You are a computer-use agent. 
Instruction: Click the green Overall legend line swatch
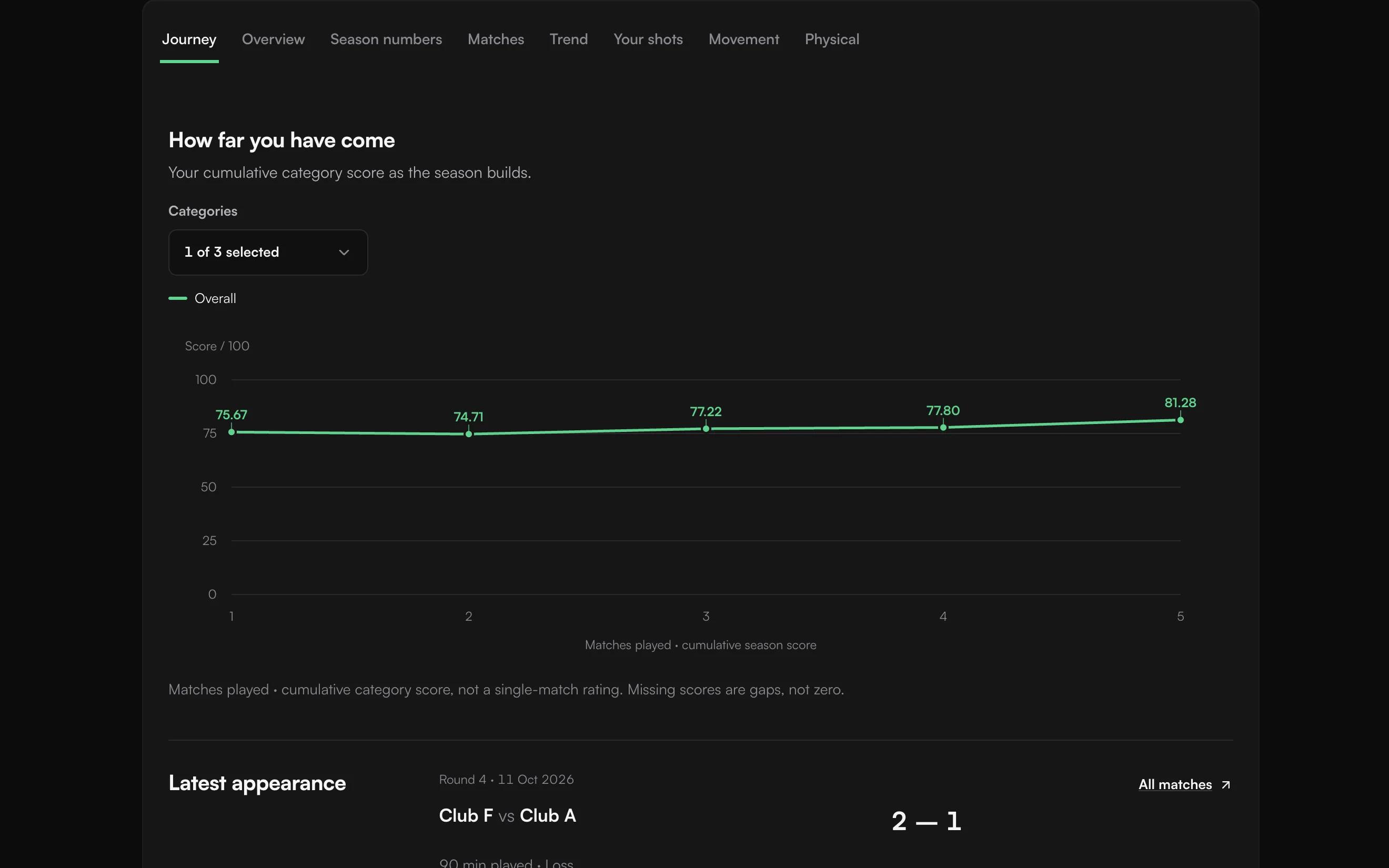tap(178, 298)
